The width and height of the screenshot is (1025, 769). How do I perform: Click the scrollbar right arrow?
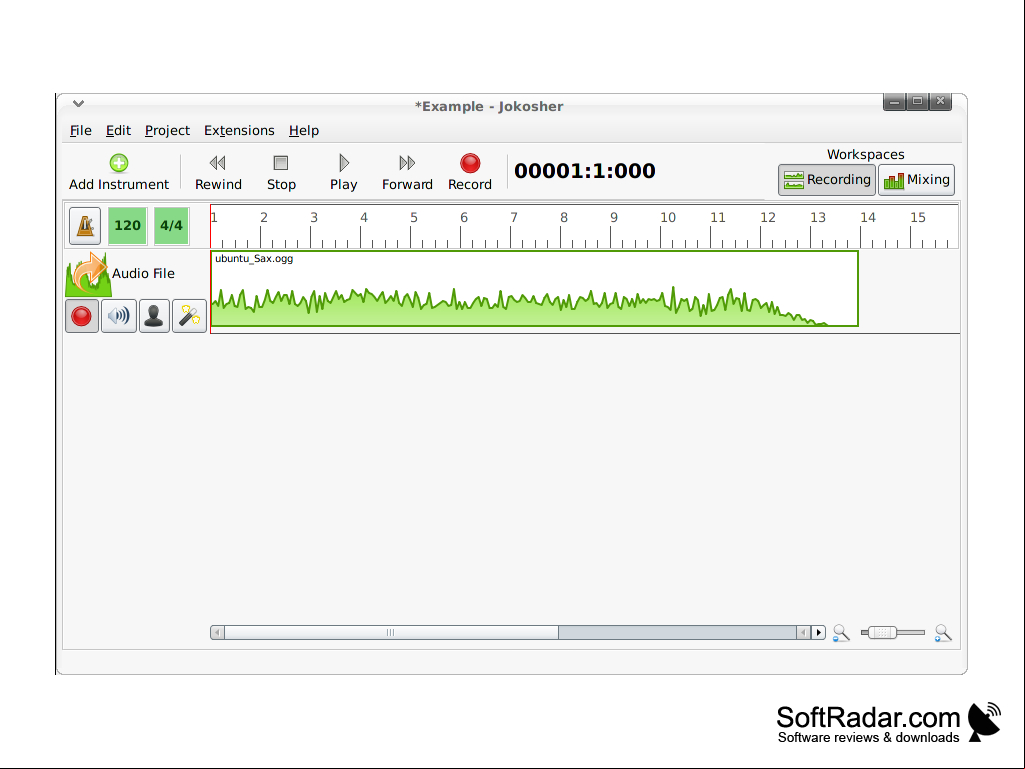click(x=818, y=632)
